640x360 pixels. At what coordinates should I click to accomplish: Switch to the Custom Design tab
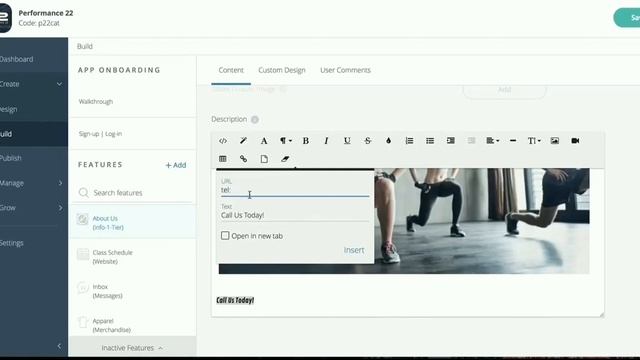tap(282, 70)
